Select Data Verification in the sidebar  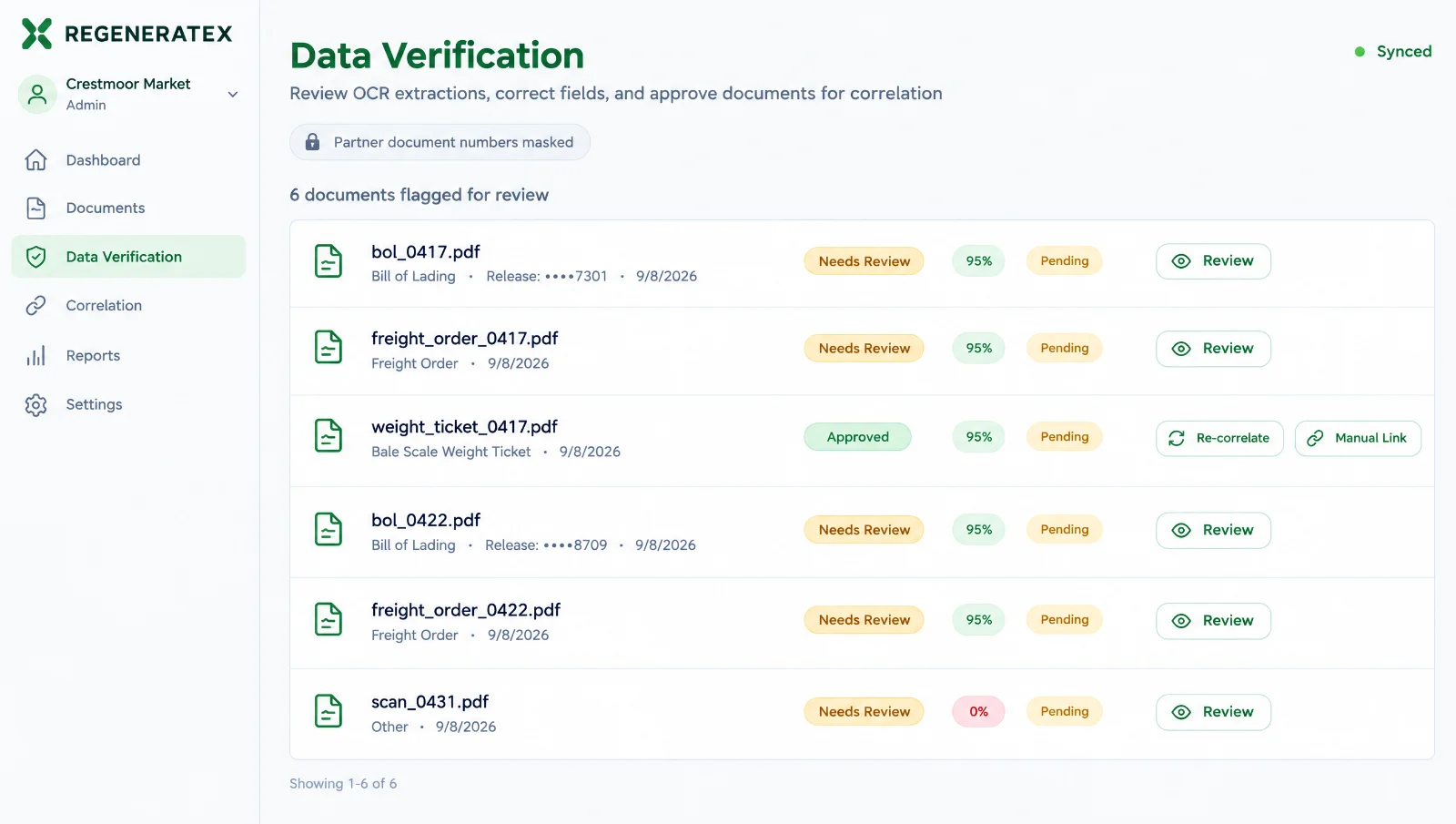[128, 257]
